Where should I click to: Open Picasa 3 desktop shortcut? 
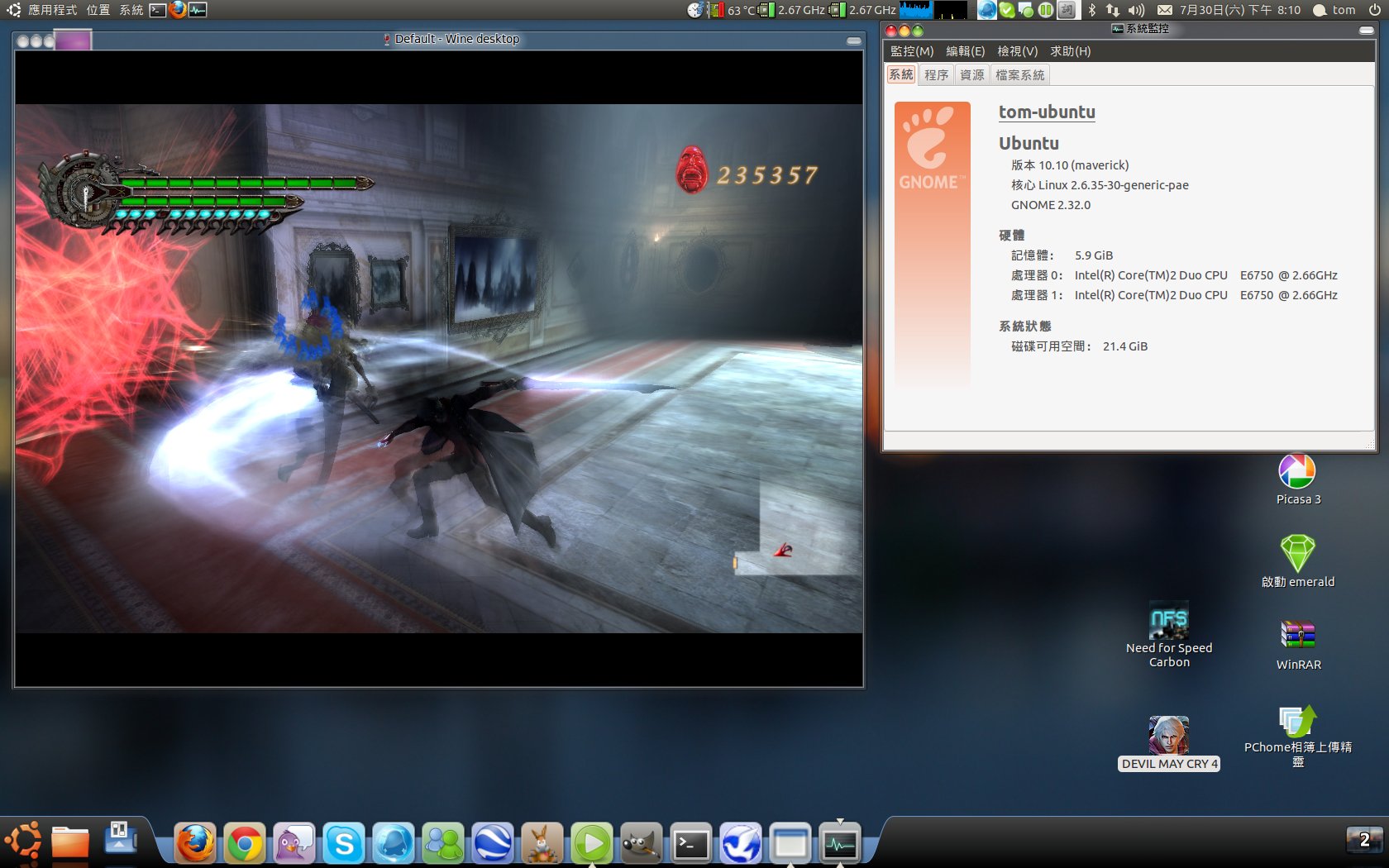click(1298, 480)
